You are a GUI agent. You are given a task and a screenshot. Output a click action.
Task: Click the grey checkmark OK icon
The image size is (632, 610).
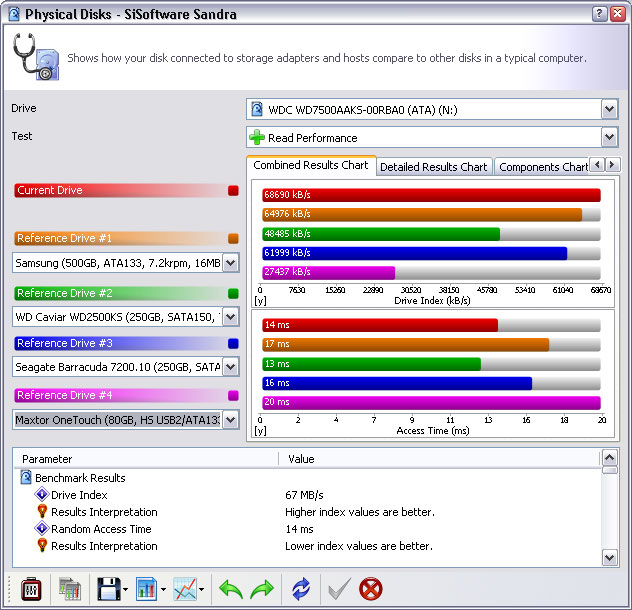click(x=339, y=589)
